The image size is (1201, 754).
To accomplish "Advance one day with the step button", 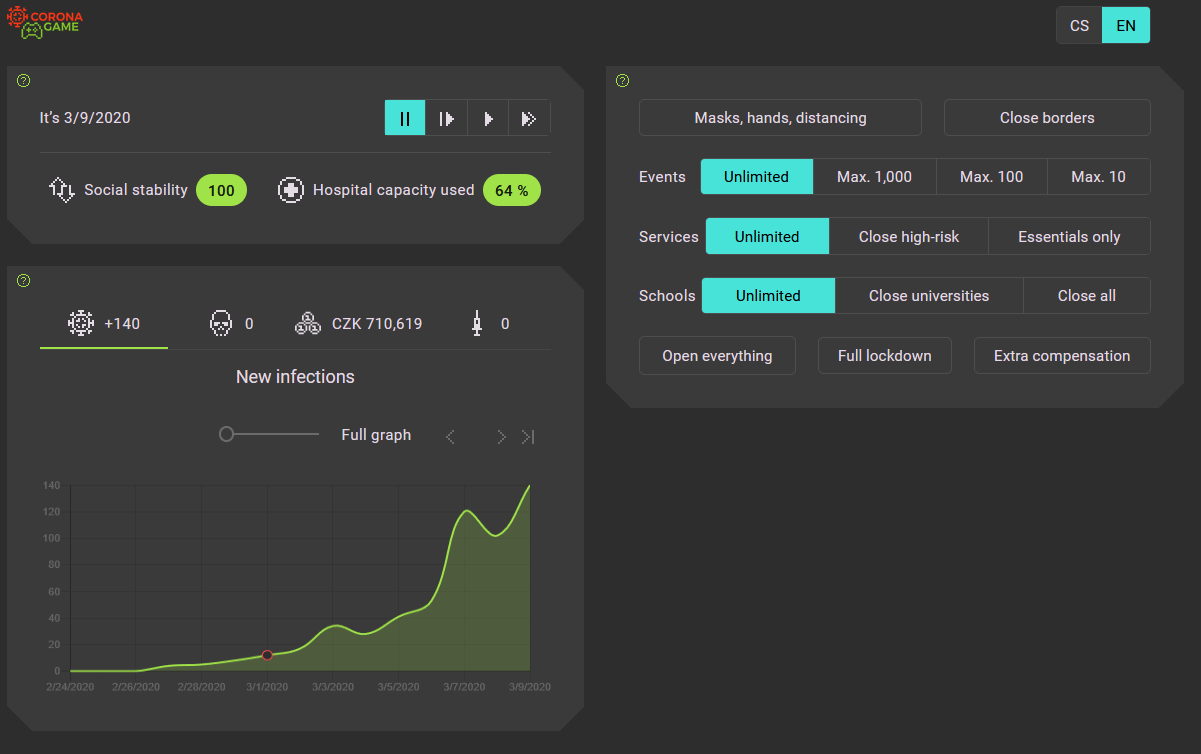I will click(x=446, y=118).
